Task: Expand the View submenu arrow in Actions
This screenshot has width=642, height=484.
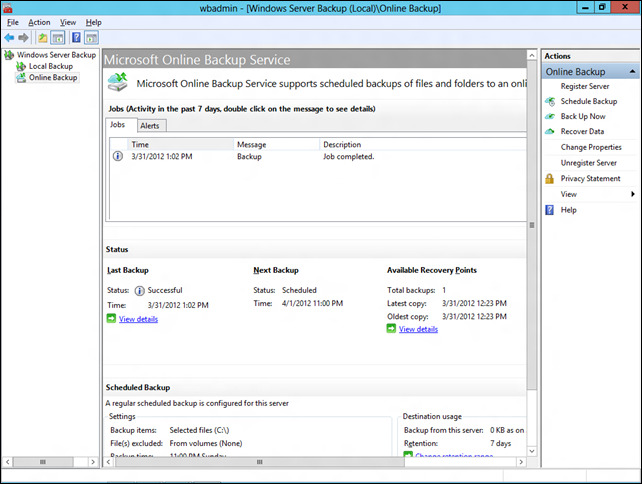Action: pos(633,195)
